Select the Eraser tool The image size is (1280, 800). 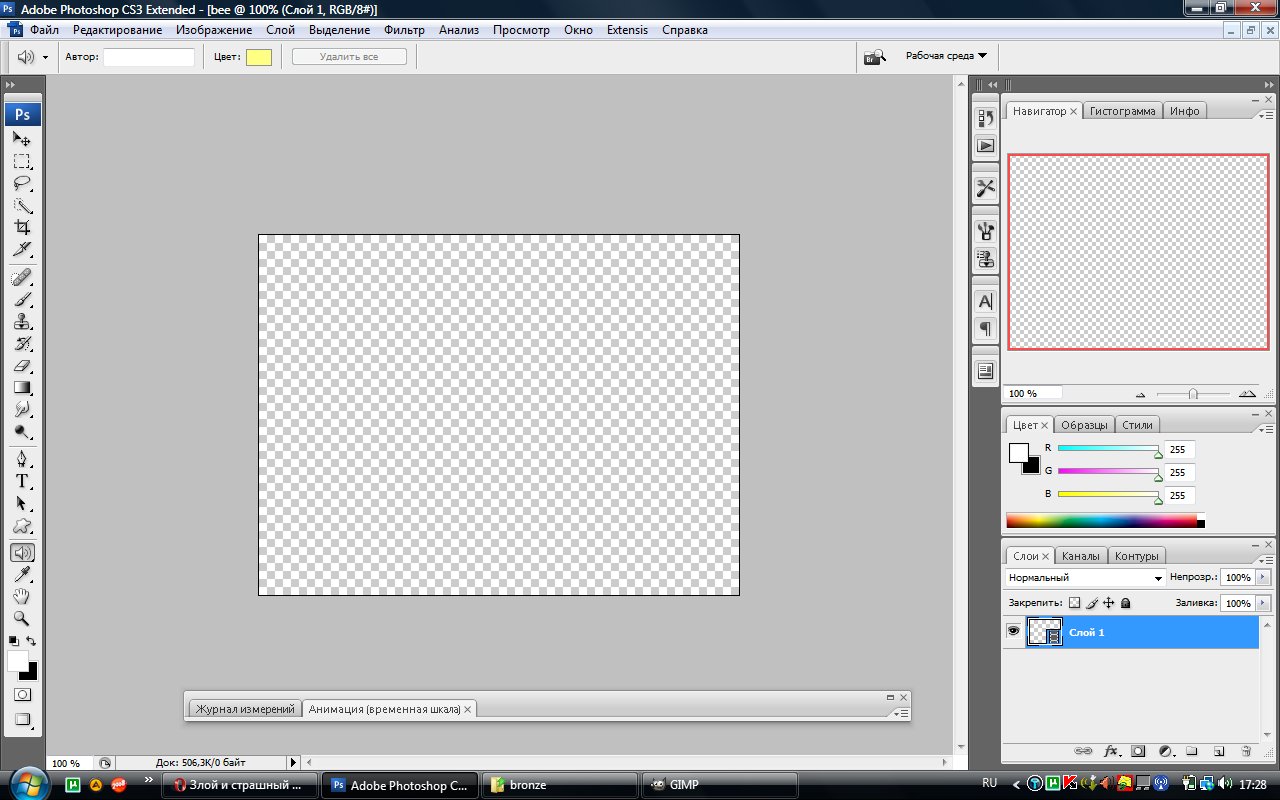pos(22,365)
